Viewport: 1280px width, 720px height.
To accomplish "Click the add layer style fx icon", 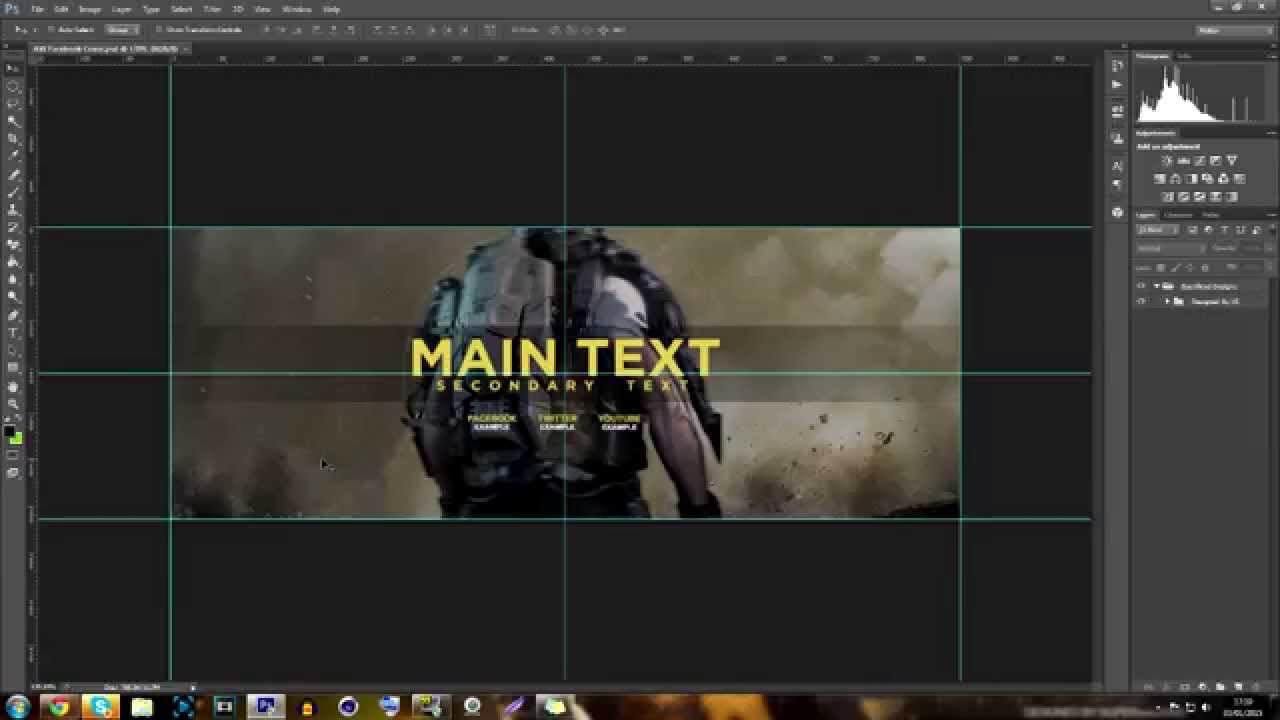I will [1165, 687].
